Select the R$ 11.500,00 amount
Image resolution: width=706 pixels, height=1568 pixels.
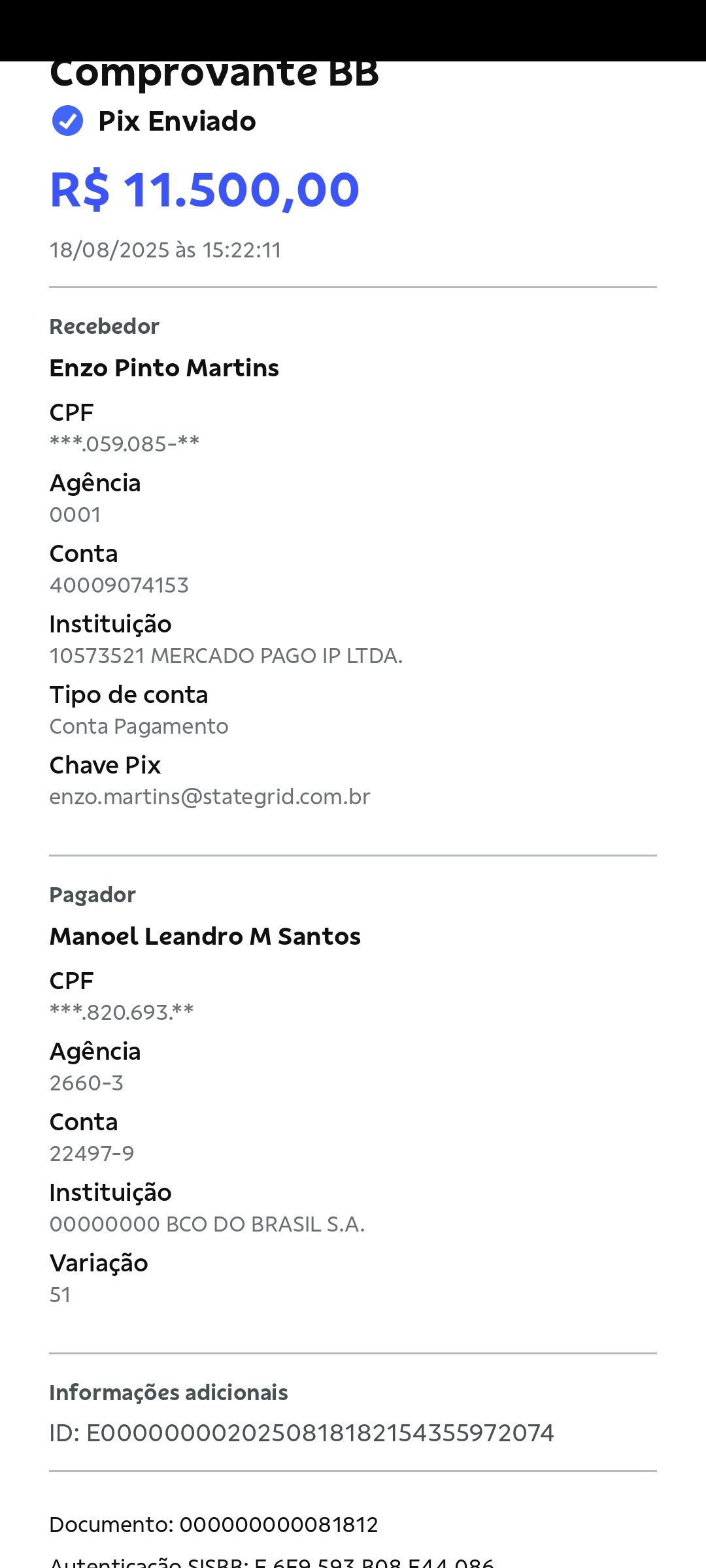pyautogui.click(x=205, y=190)
